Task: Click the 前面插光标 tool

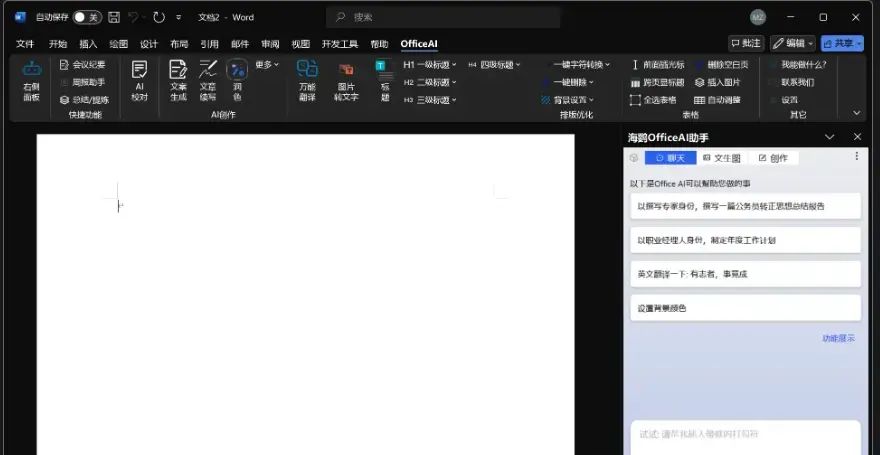Action: [x=657, y=65]
